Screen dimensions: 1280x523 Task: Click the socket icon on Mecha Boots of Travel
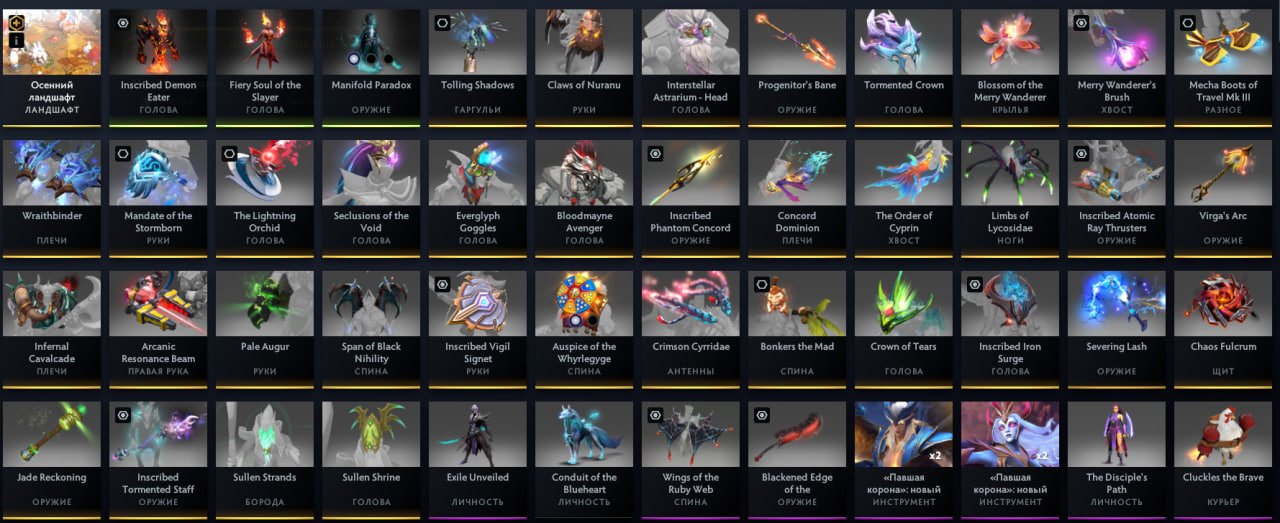[1187, 22]
